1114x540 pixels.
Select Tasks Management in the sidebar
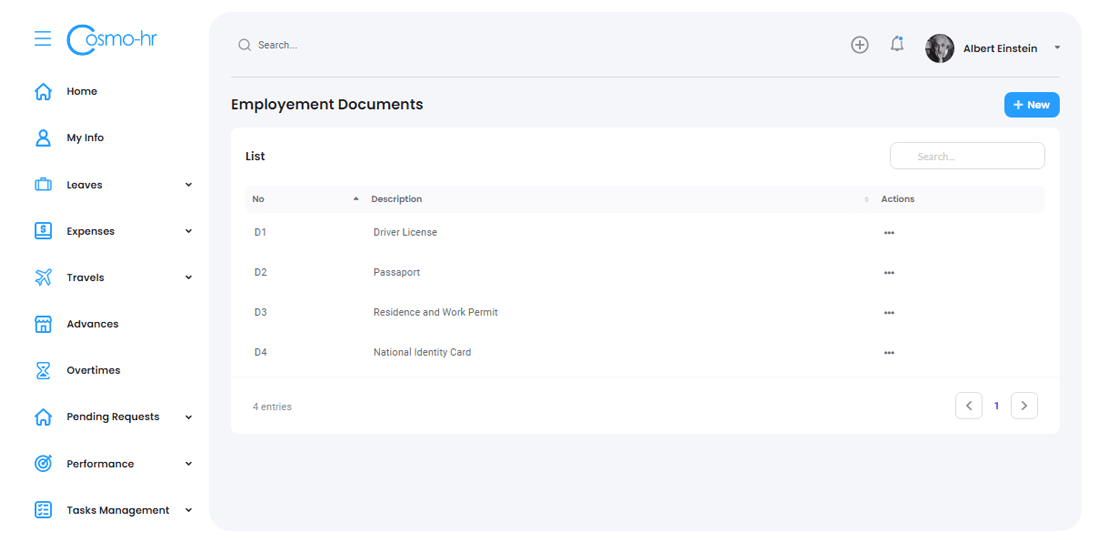(118, 510)
